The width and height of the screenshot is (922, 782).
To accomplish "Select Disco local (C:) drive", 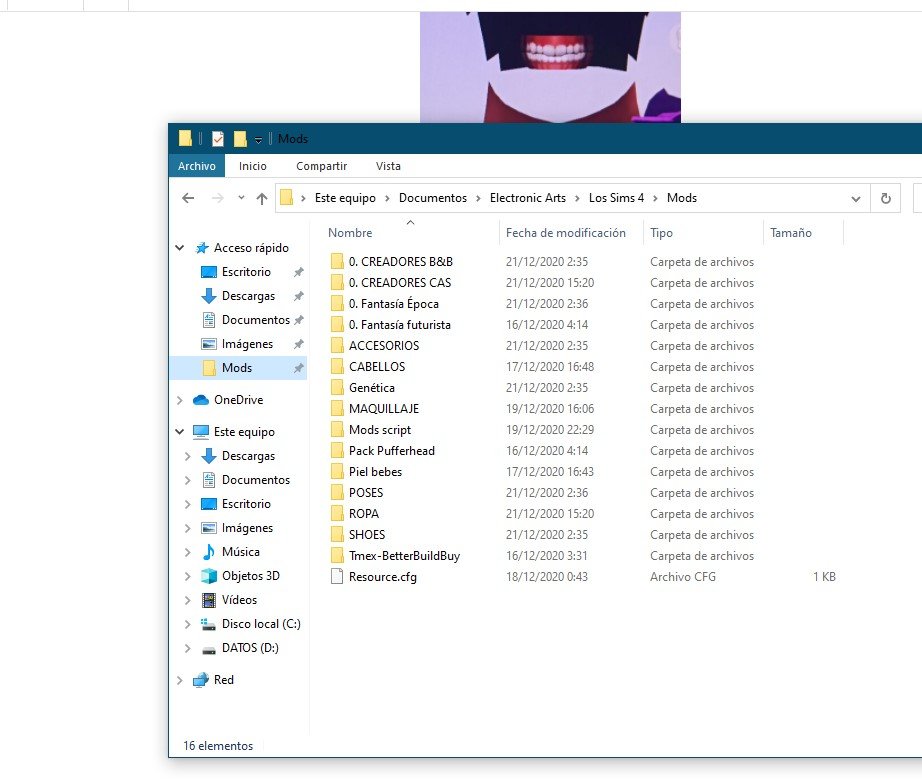I will pyautogui.click(x=260, y=624).
